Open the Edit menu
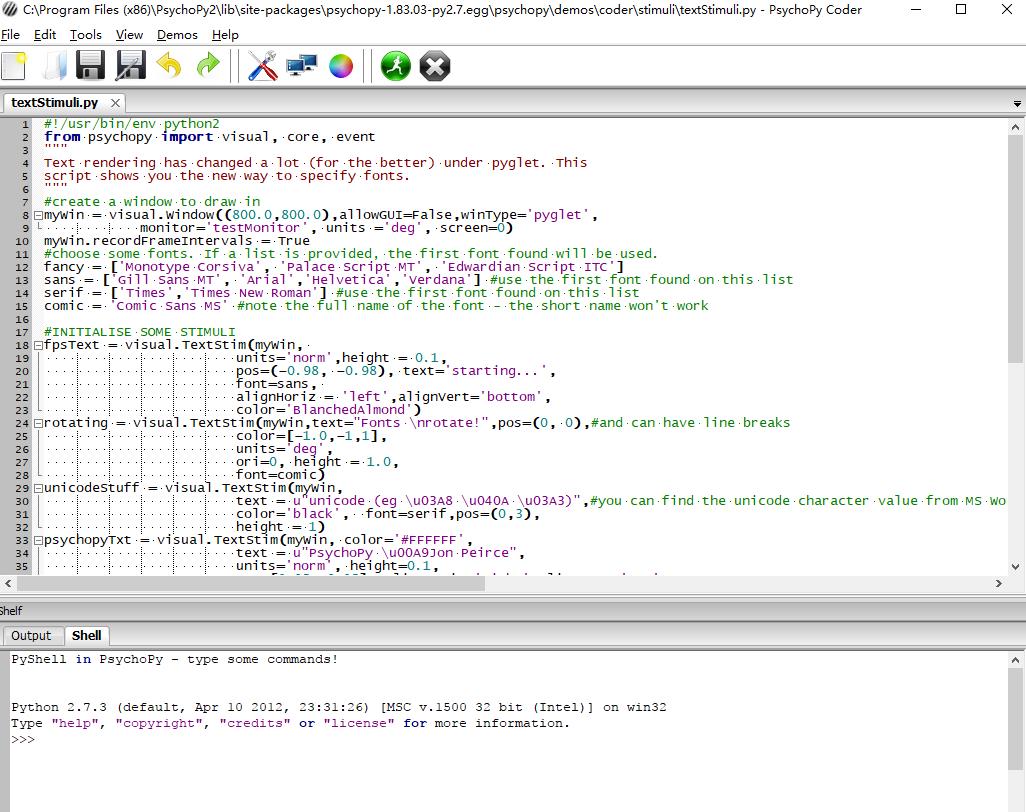 (44, 35)
